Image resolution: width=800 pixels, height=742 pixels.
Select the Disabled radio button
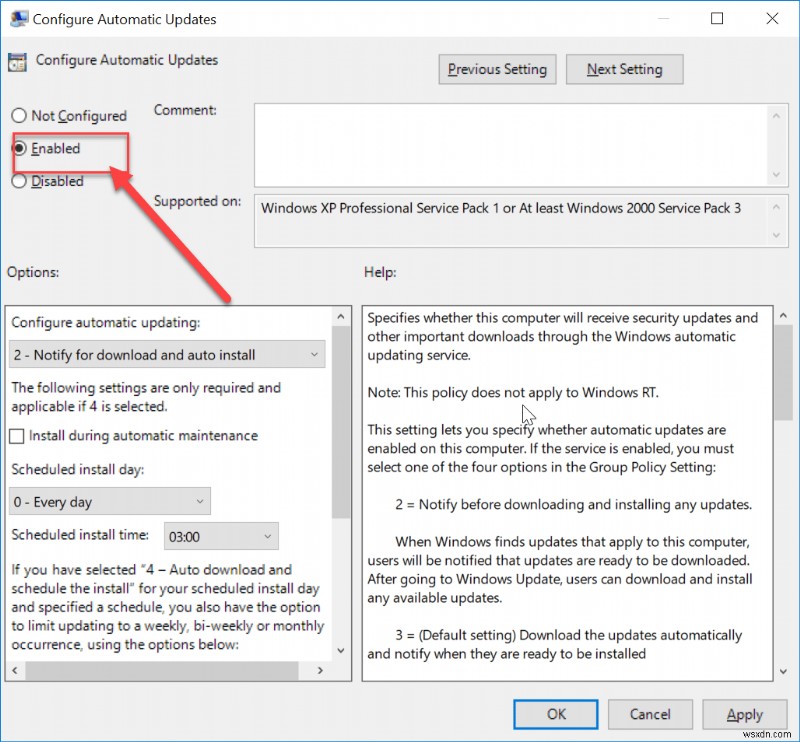tap(17, 181)
